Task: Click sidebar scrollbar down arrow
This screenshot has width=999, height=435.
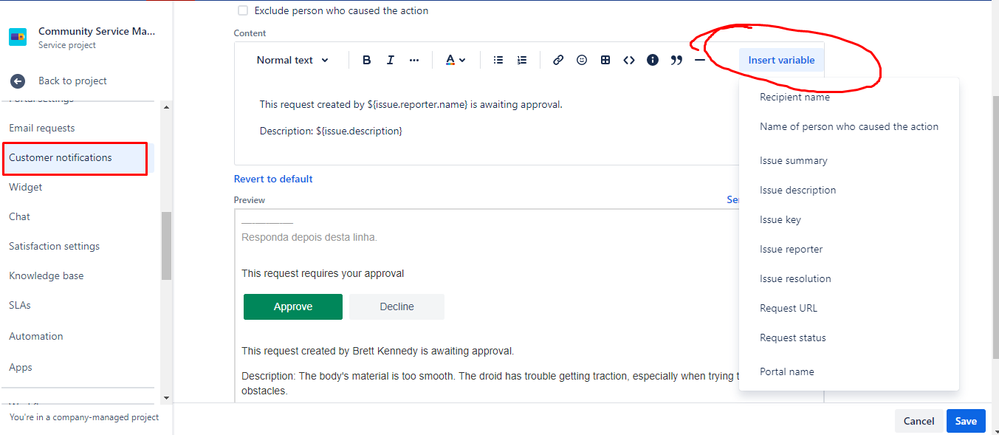Action: pyautogui.click(x=166, y=397)
